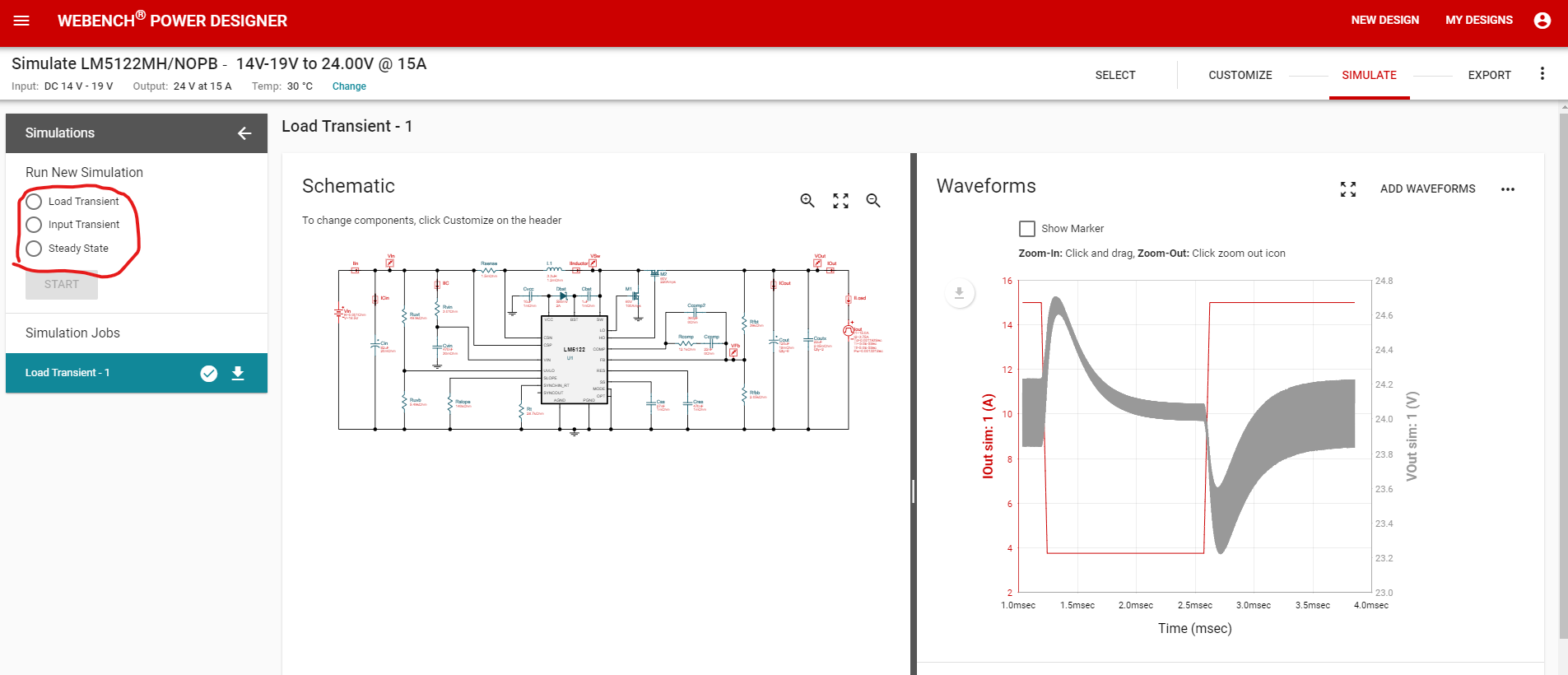1568x675 pixels.
Task: Open the Load Transient - 1 job row
Action: 137,374
